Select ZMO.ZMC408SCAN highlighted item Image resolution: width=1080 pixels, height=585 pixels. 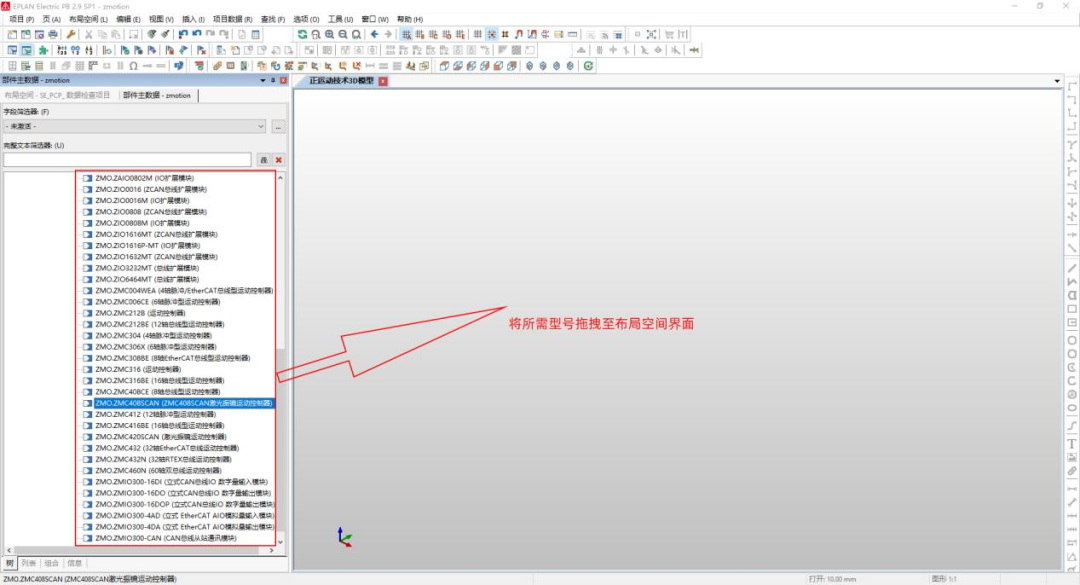pyautogui.click(x=184, y=403)
